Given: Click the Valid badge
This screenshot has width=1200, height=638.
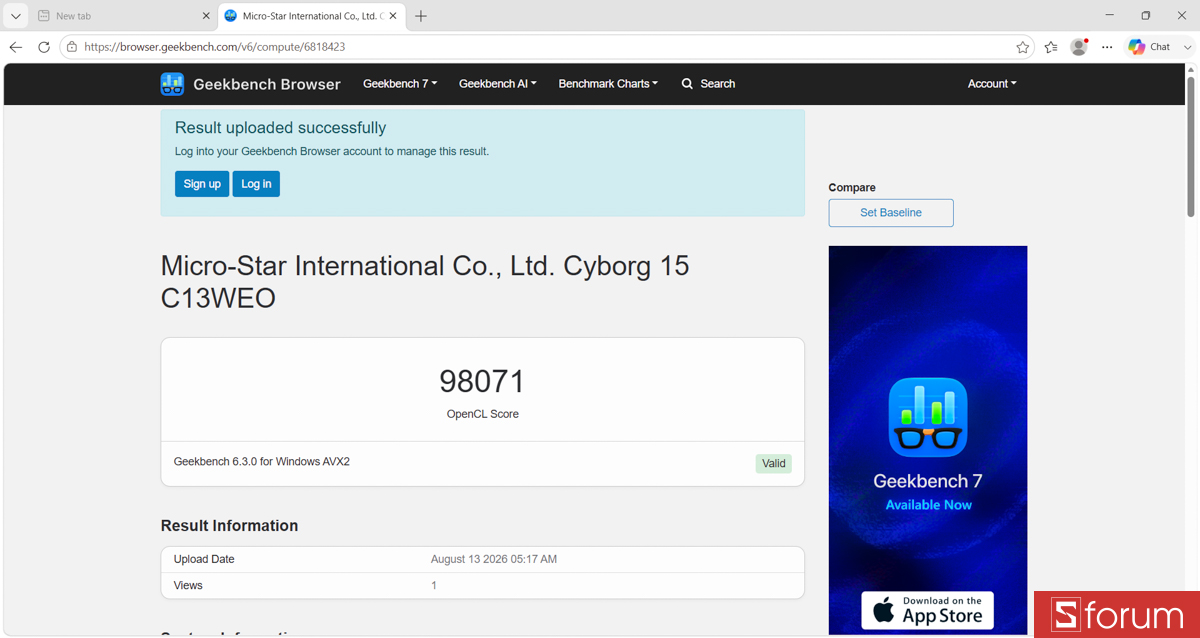Looking at the screenshot, I should coord(774,464).
